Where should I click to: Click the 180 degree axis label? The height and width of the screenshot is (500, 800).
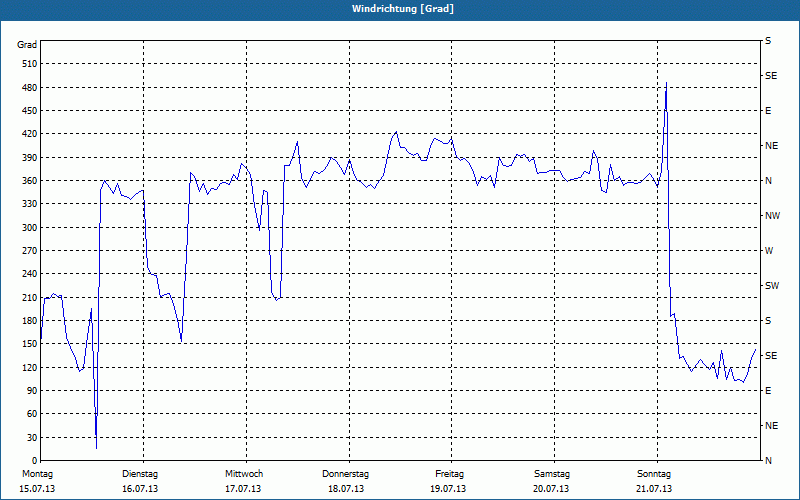coord(30,321)
